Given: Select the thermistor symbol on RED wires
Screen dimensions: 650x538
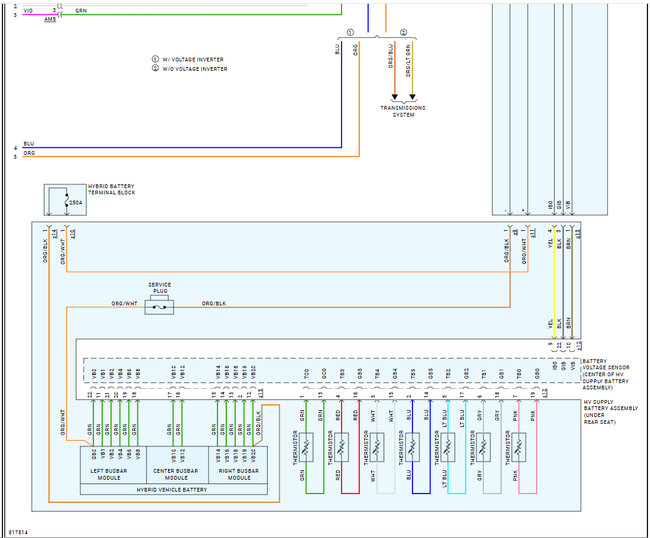Looking at the screenshot, I should [342, 447].
